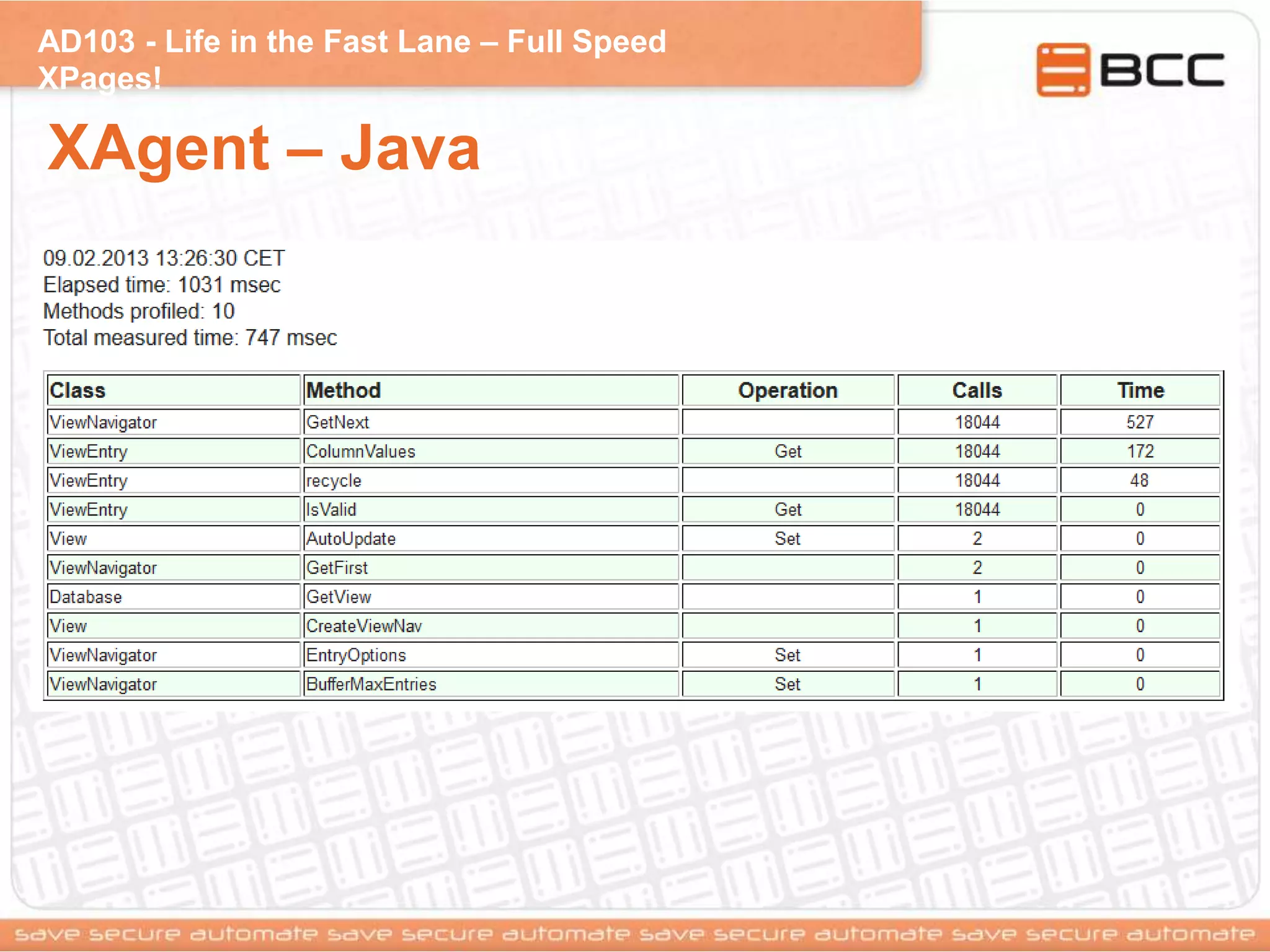Click the slide header 'AD103 - Life in the Fast Lane'
Viewport: 1270px width, 952px height.
[254, 42]
